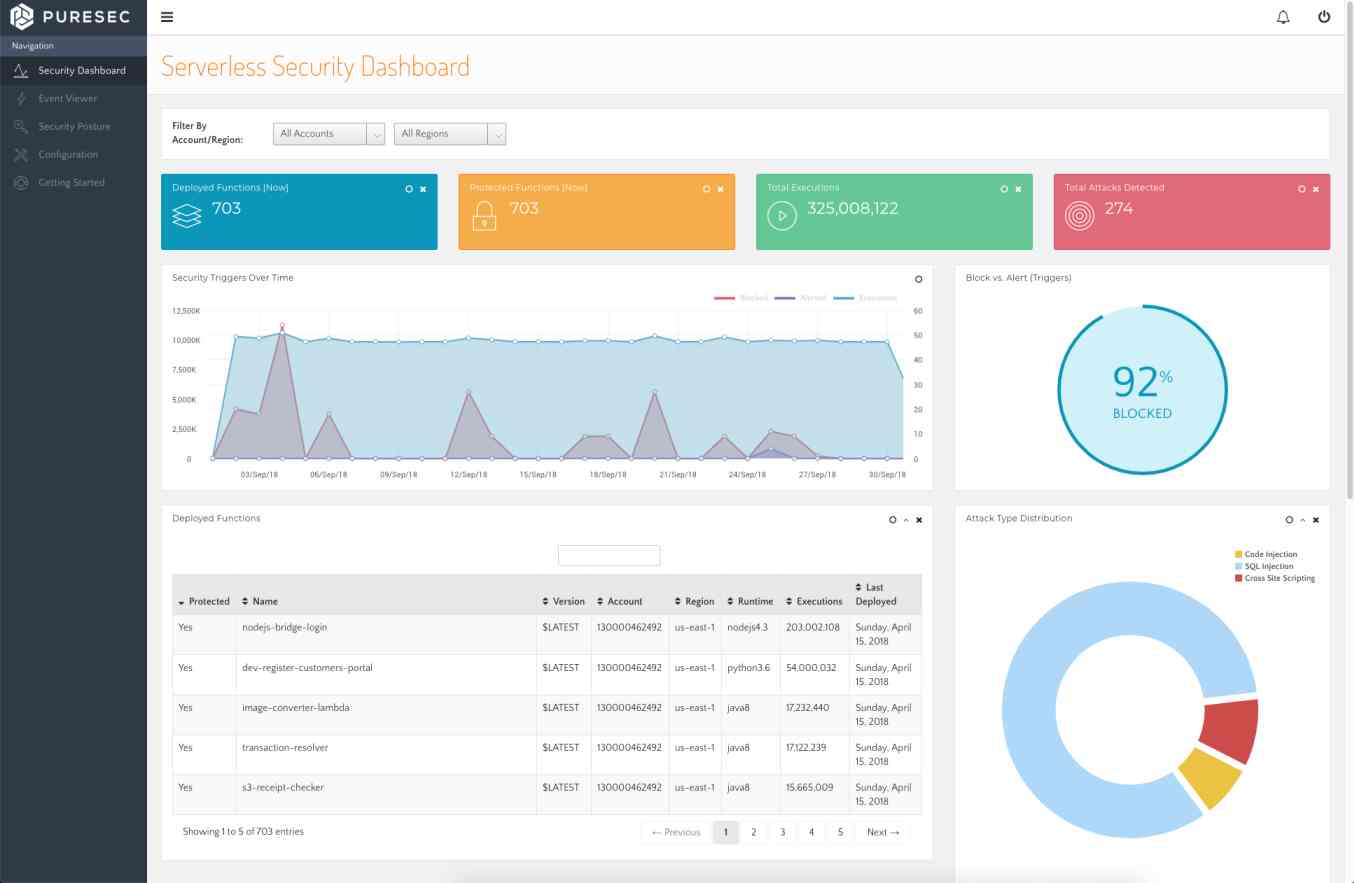Toggle SQL Injection in the donut legend
Viewport: 1354px width, 883px height.
tap(1268, 566)
